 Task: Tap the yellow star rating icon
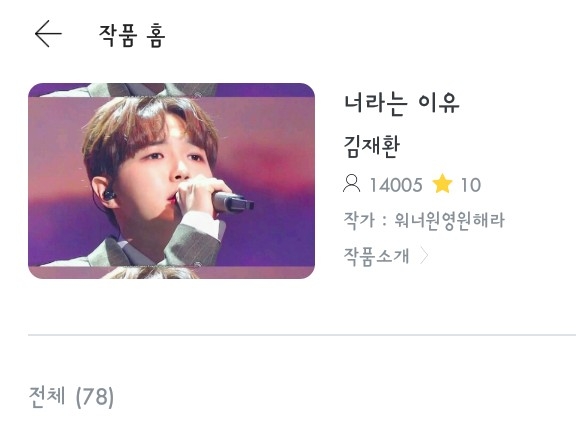coord(442,184)
